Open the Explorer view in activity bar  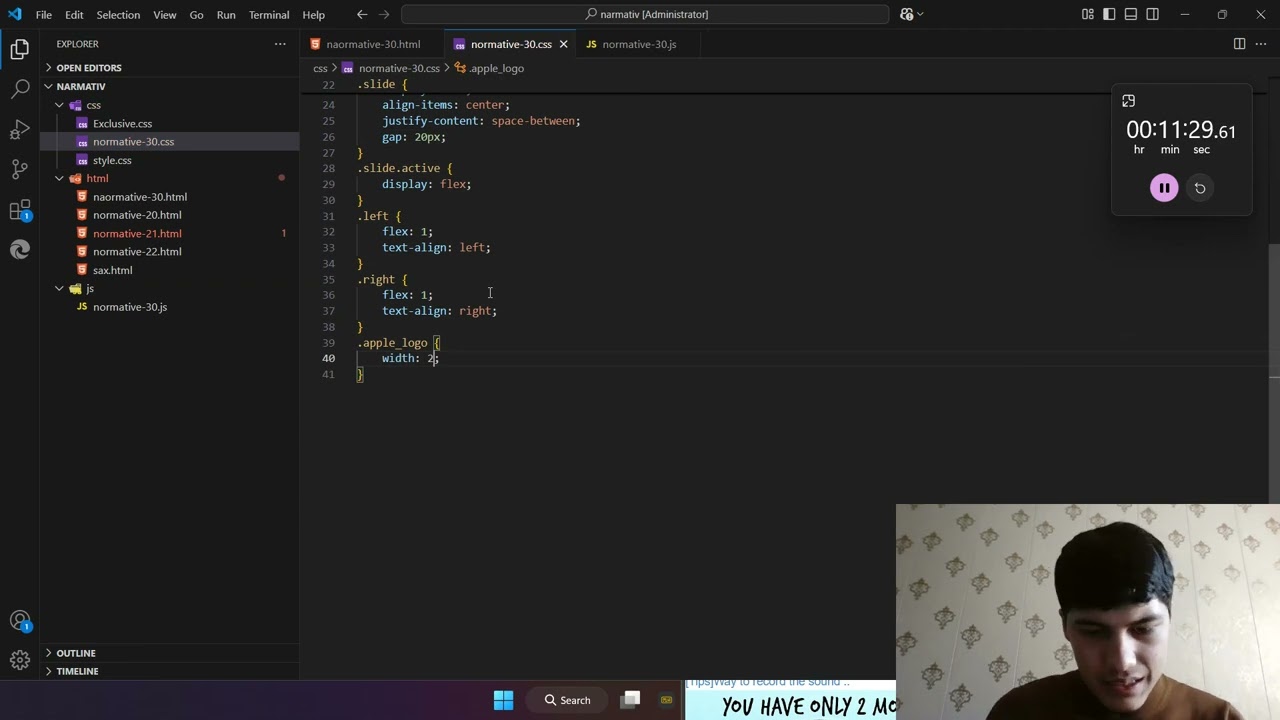click(20, 48)
